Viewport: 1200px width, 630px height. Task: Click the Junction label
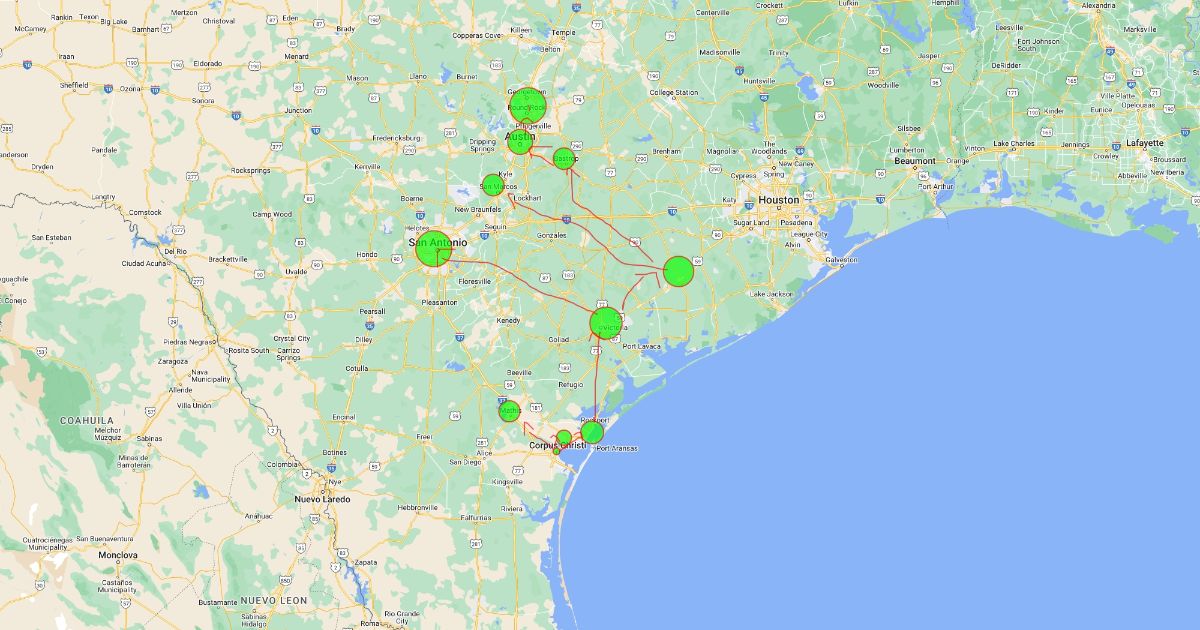point(298,110)
